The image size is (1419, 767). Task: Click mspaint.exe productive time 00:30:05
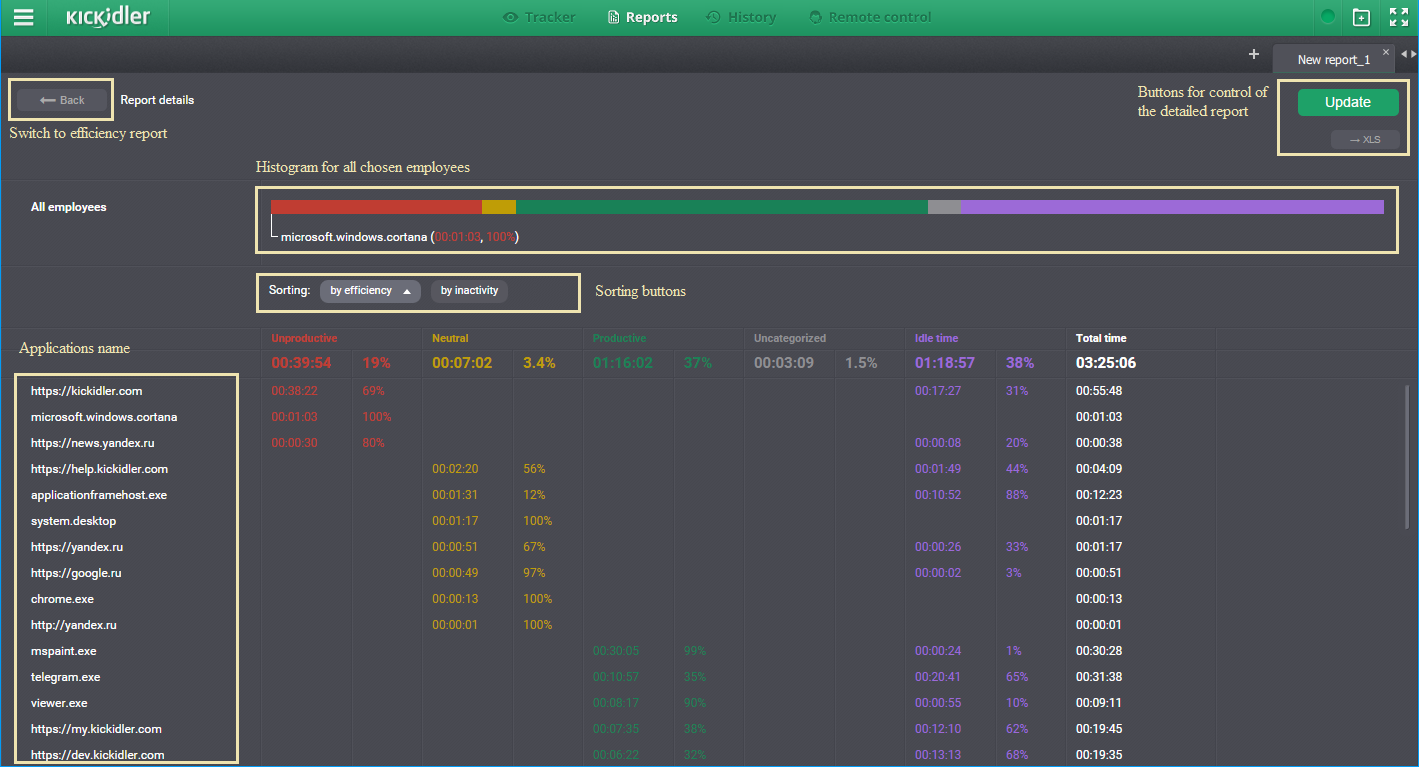[615, 651]
